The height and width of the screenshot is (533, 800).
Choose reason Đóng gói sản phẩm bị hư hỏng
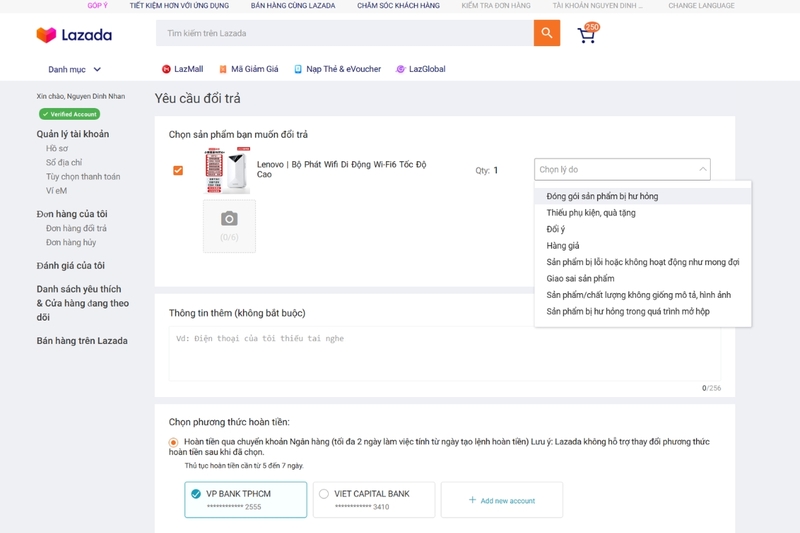(643, 196)
